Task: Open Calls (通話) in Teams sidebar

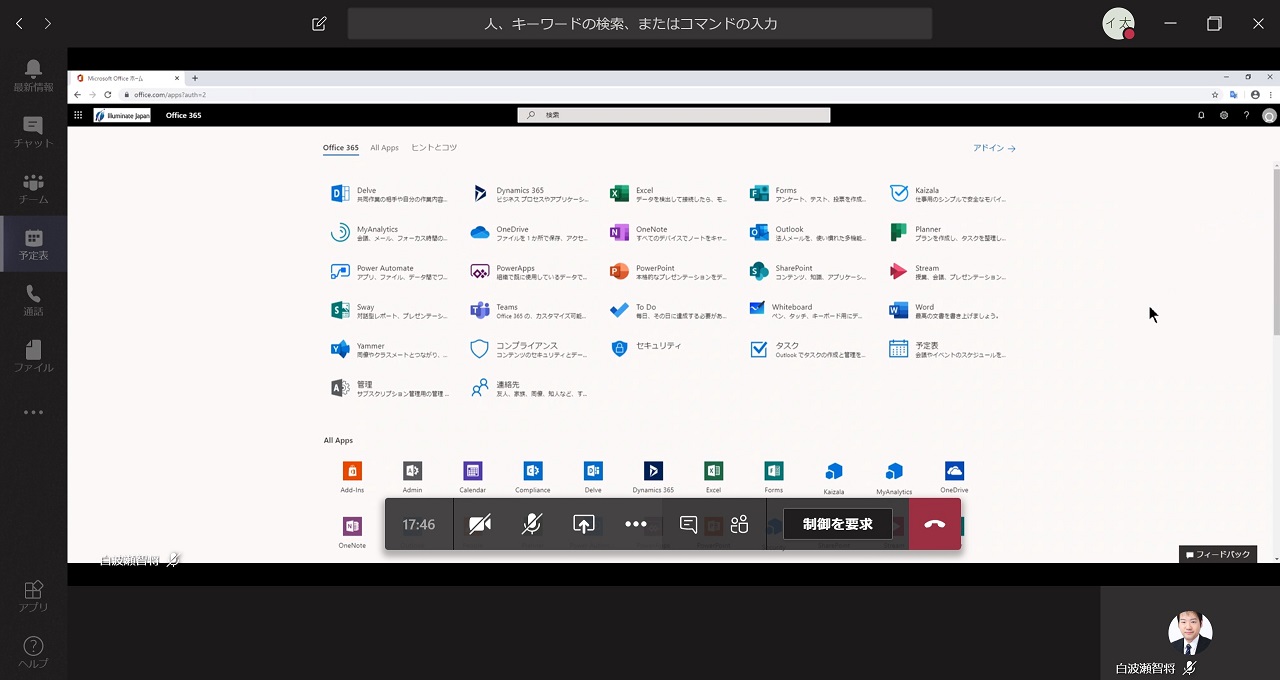Action: [x=33, y=300]
